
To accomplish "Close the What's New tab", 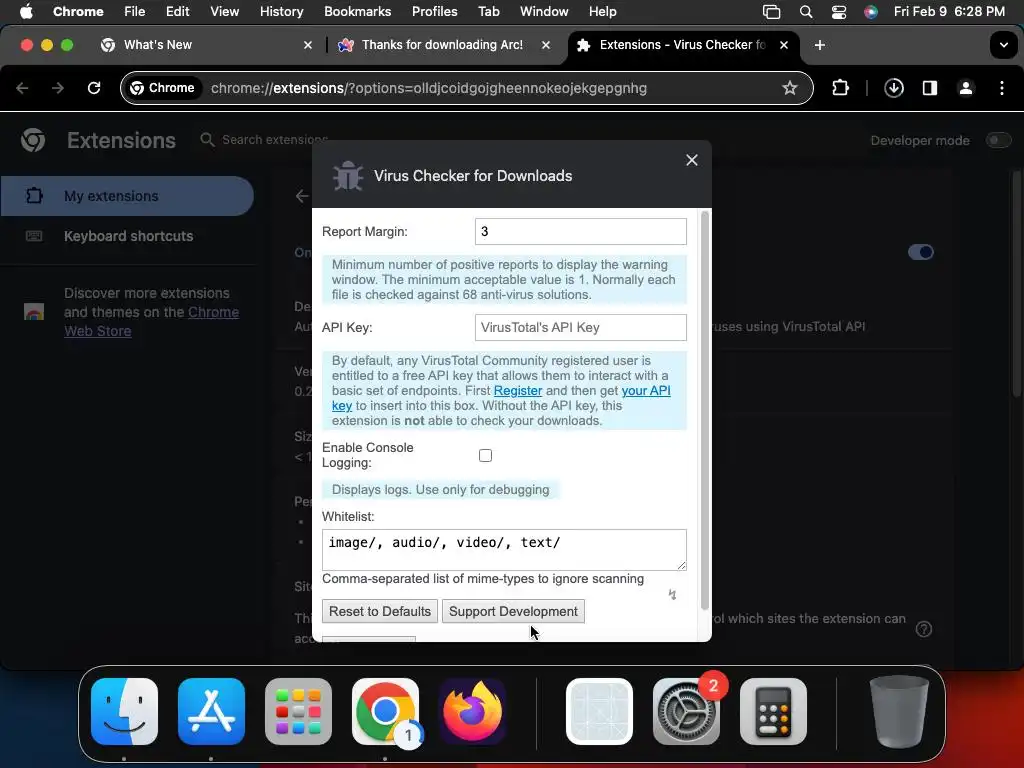I will coord(308,45).
